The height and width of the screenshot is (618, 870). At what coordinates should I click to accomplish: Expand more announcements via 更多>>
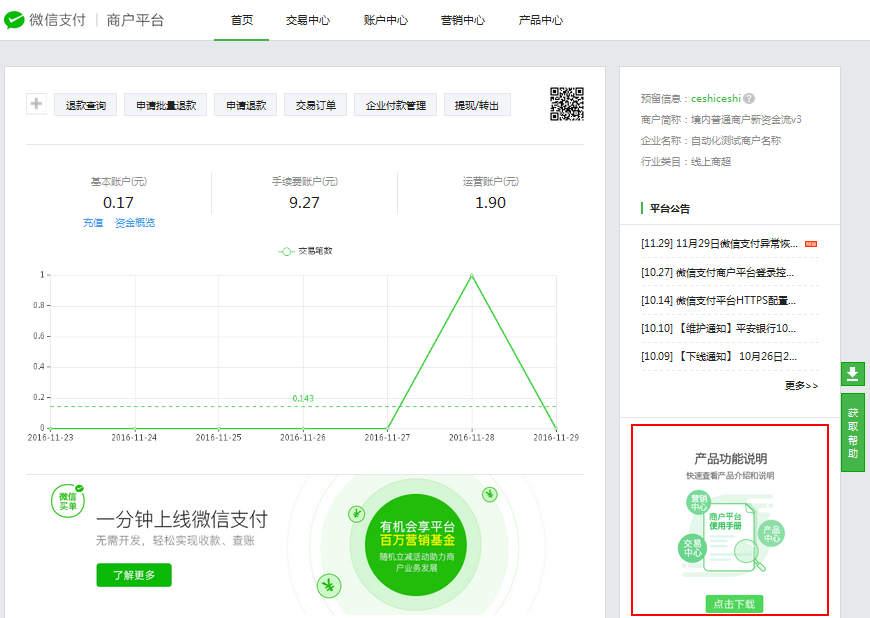coord(801,385)
